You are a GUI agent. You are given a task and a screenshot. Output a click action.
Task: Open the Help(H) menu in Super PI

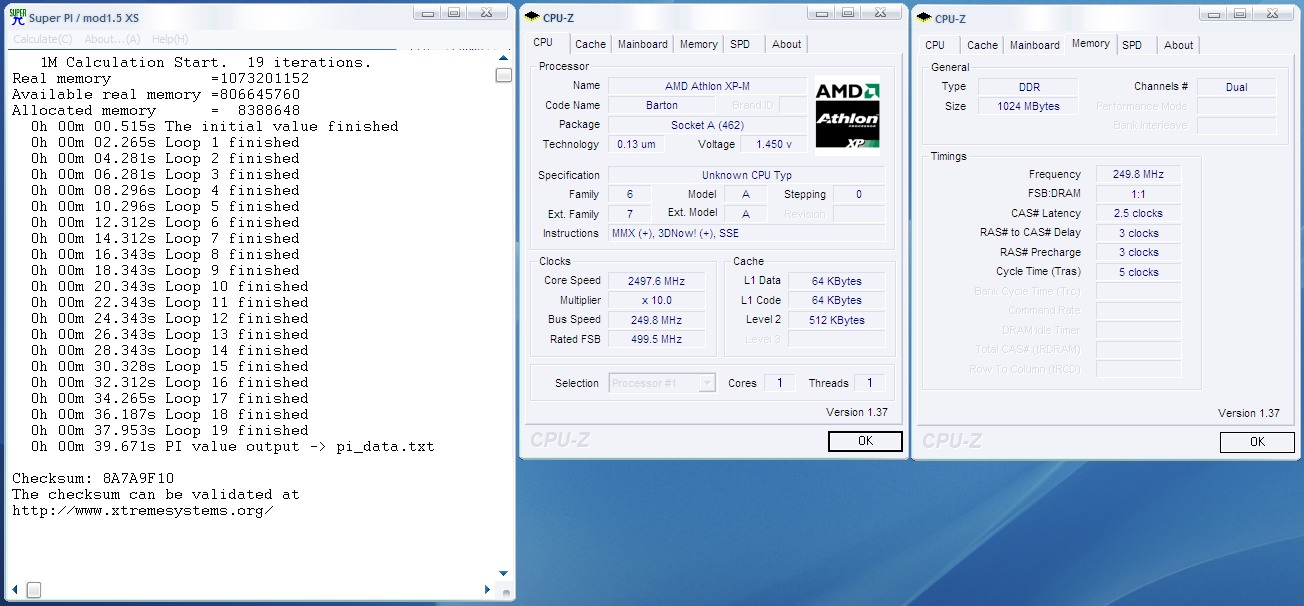169,39
